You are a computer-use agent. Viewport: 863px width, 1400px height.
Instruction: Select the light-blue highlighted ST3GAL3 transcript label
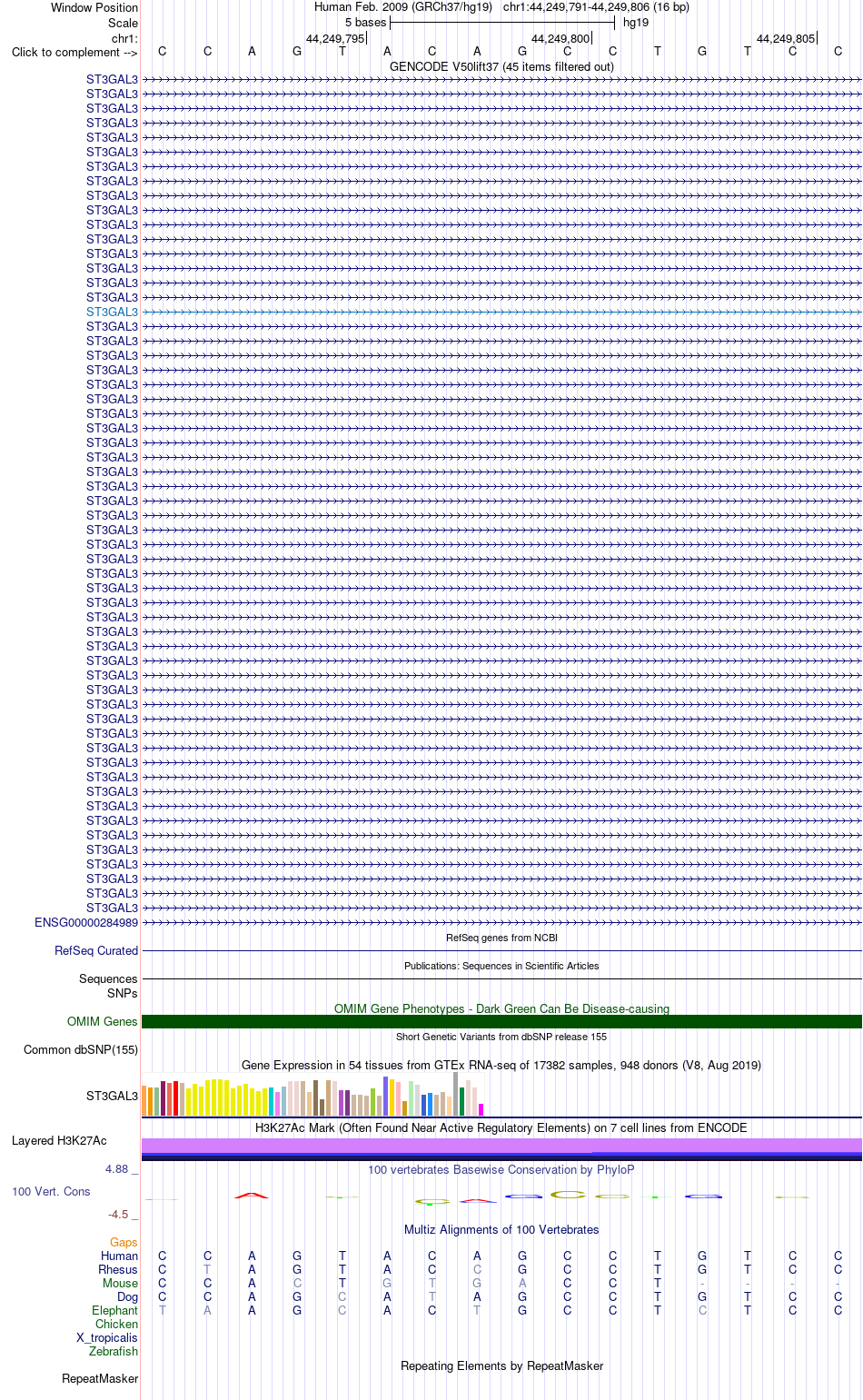(112, 312)
